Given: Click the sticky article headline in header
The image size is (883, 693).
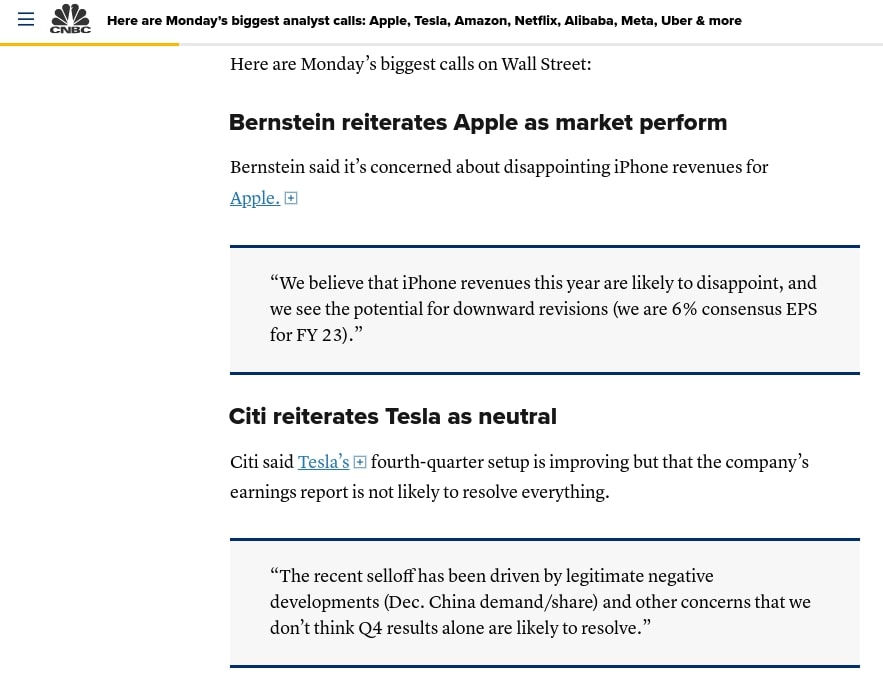Looking at the screenshot, I should (x=424, y=20).
